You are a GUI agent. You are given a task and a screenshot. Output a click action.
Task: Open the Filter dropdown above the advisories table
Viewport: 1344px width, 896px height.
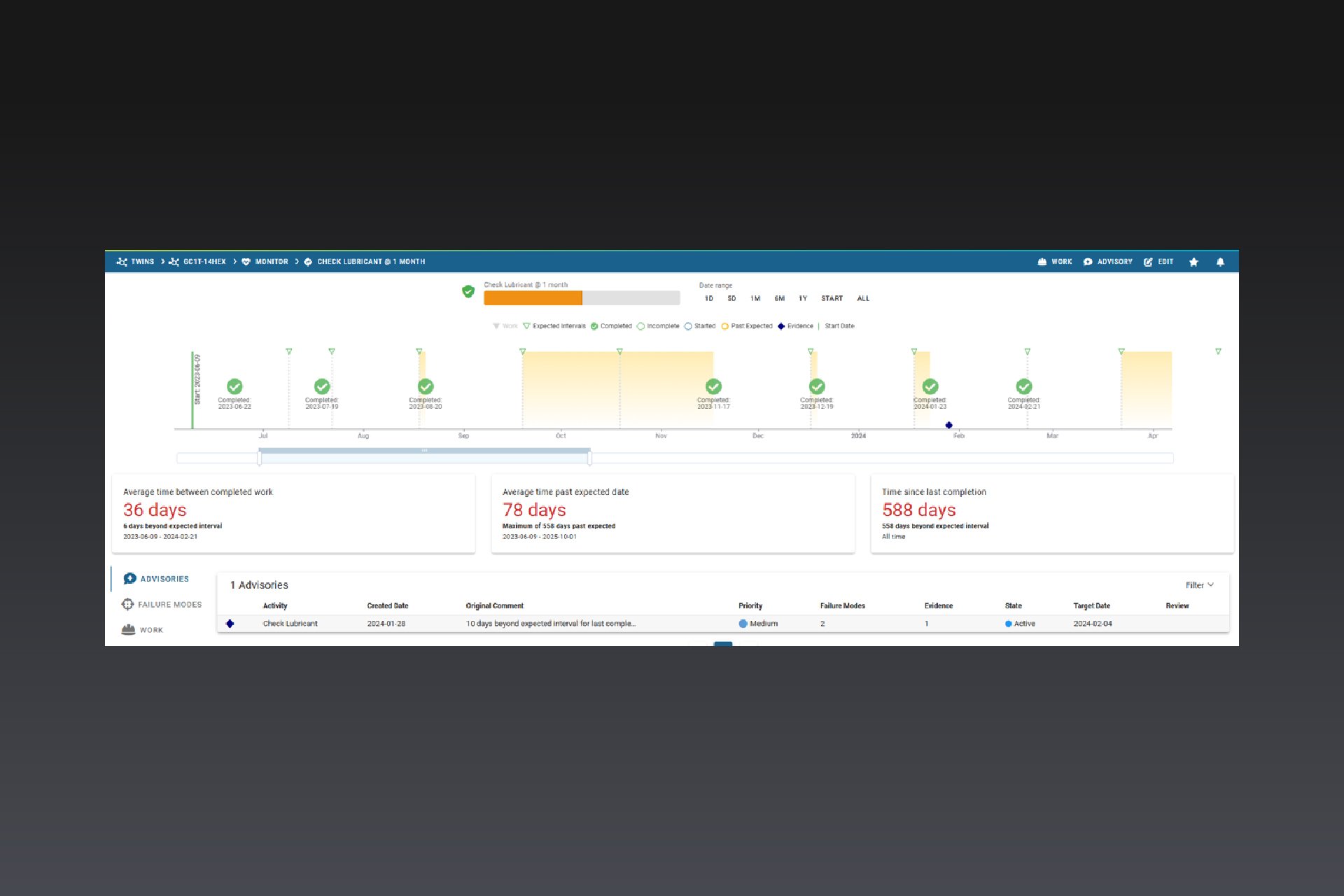click(1198, 584)
